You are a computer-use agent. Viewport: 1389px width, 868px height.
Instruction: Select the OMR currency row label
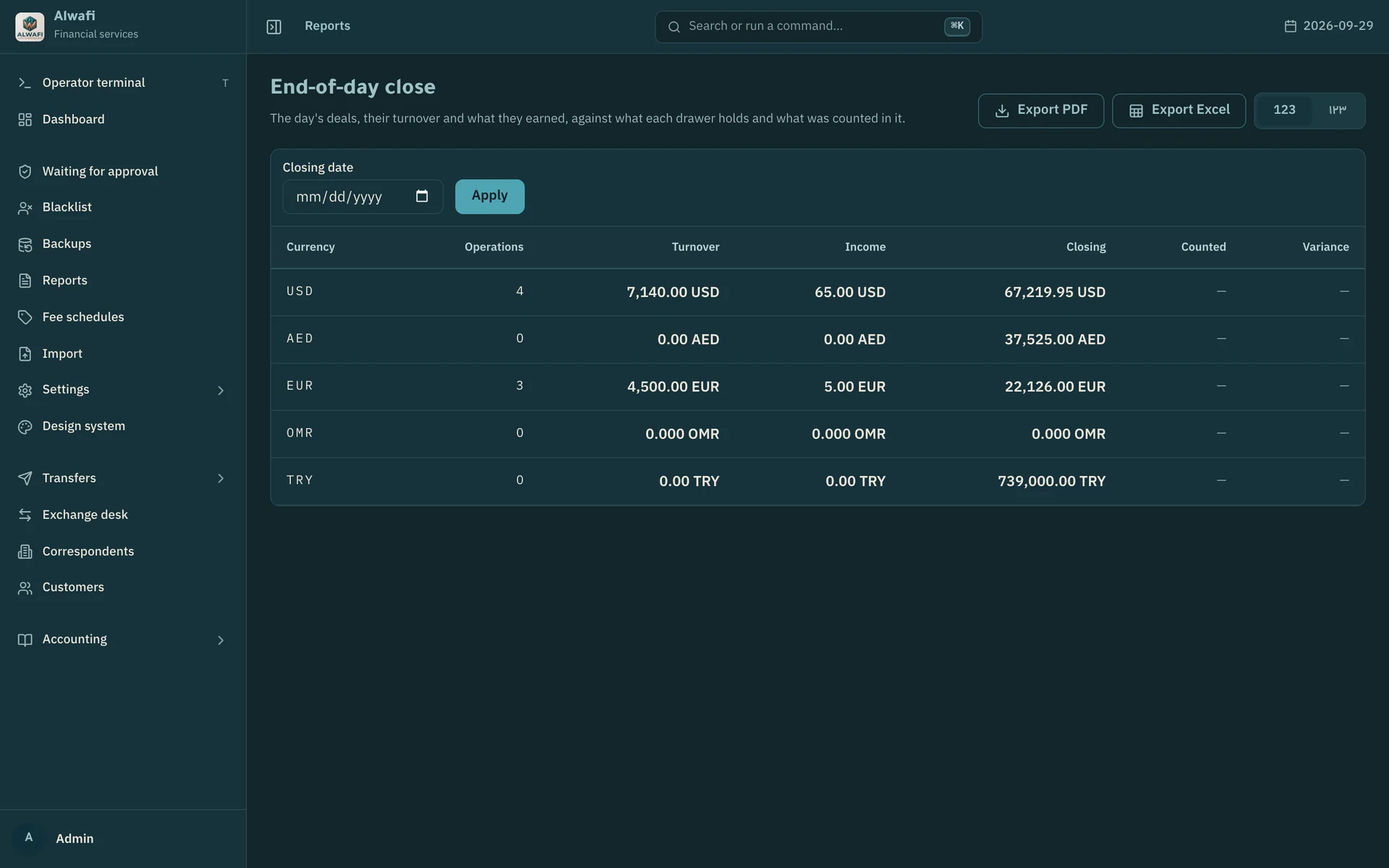coord(300,433)
